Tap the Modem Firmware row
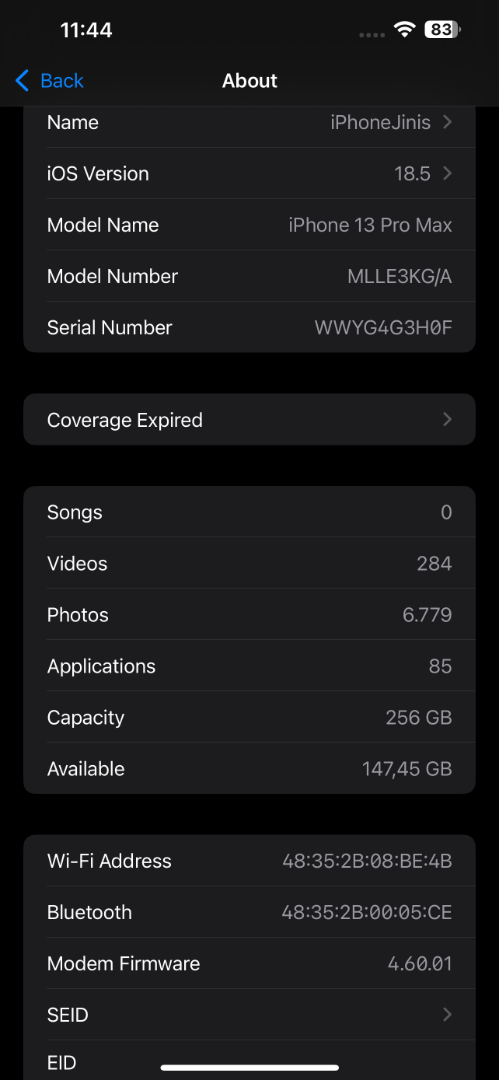The image size is (499, 1080). coord(250,963)
